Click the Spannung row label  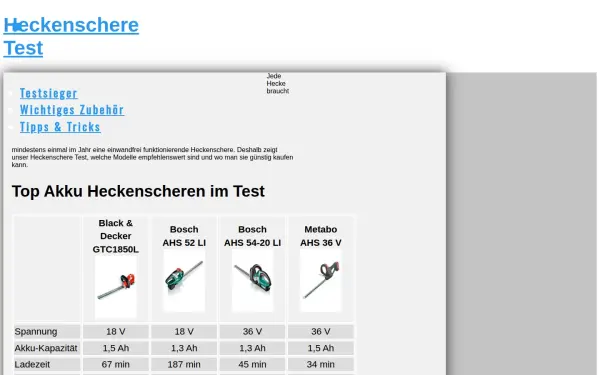pyautogui.click(x=36, y=331)
